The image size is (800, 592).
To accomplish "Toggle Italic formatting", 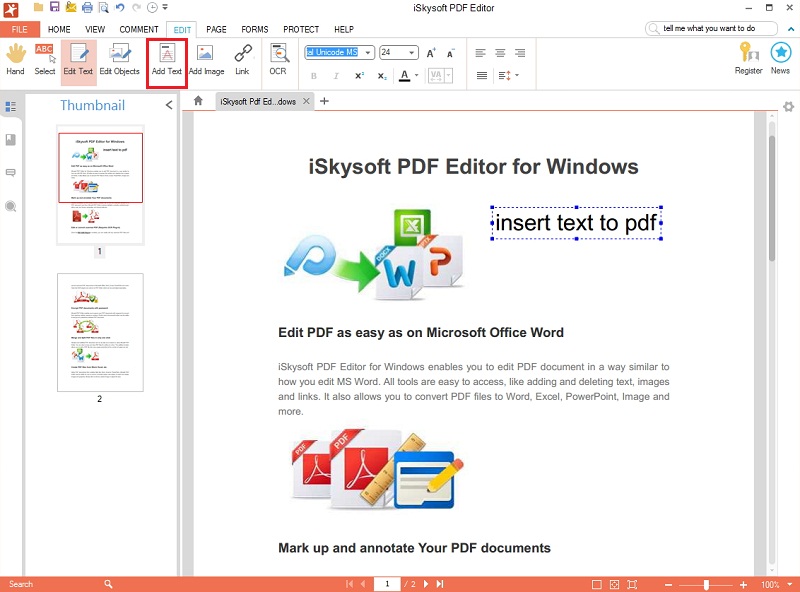I will (x=336, y=76).
